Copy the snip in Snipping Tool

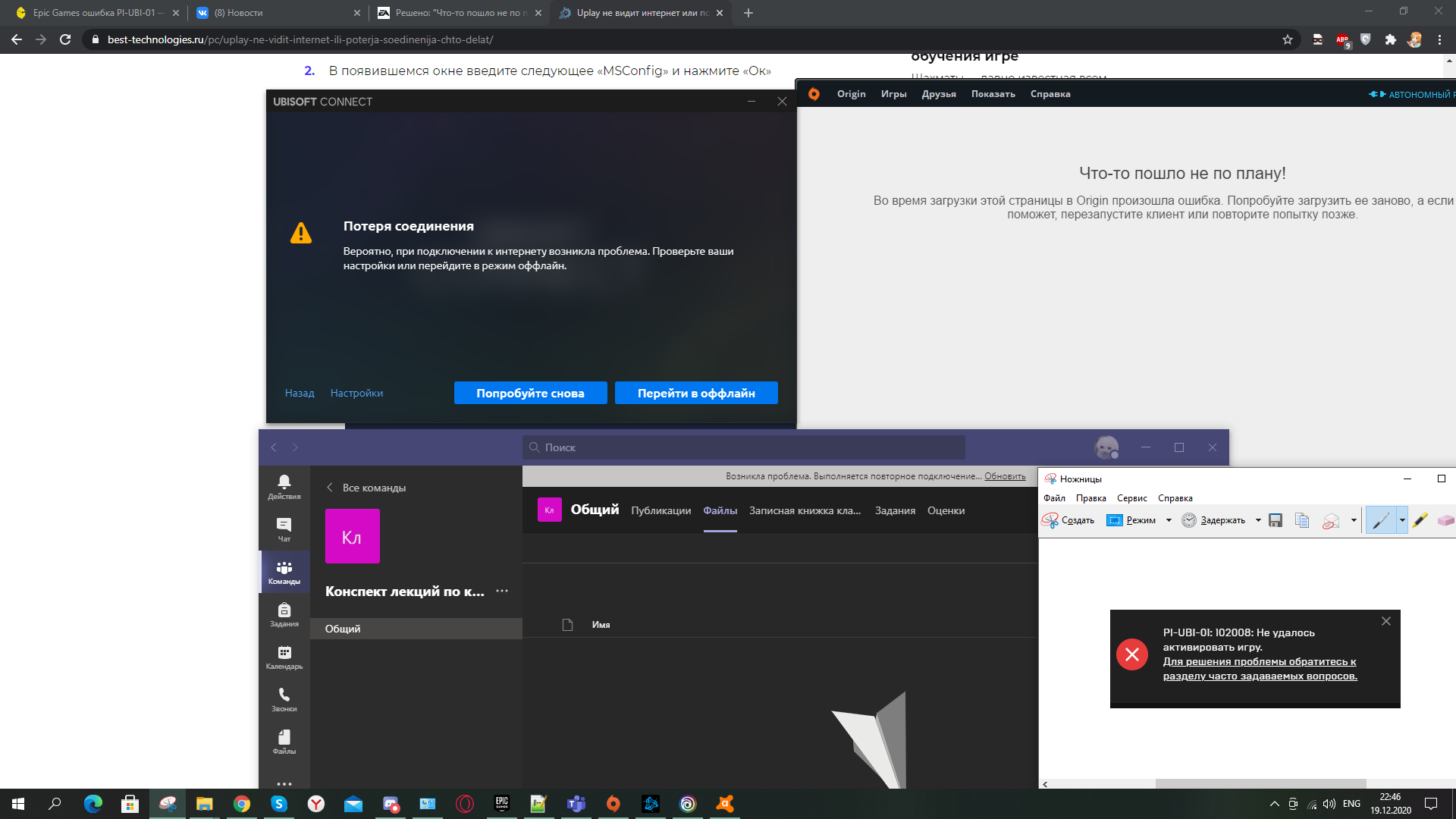coord(1302,520)
